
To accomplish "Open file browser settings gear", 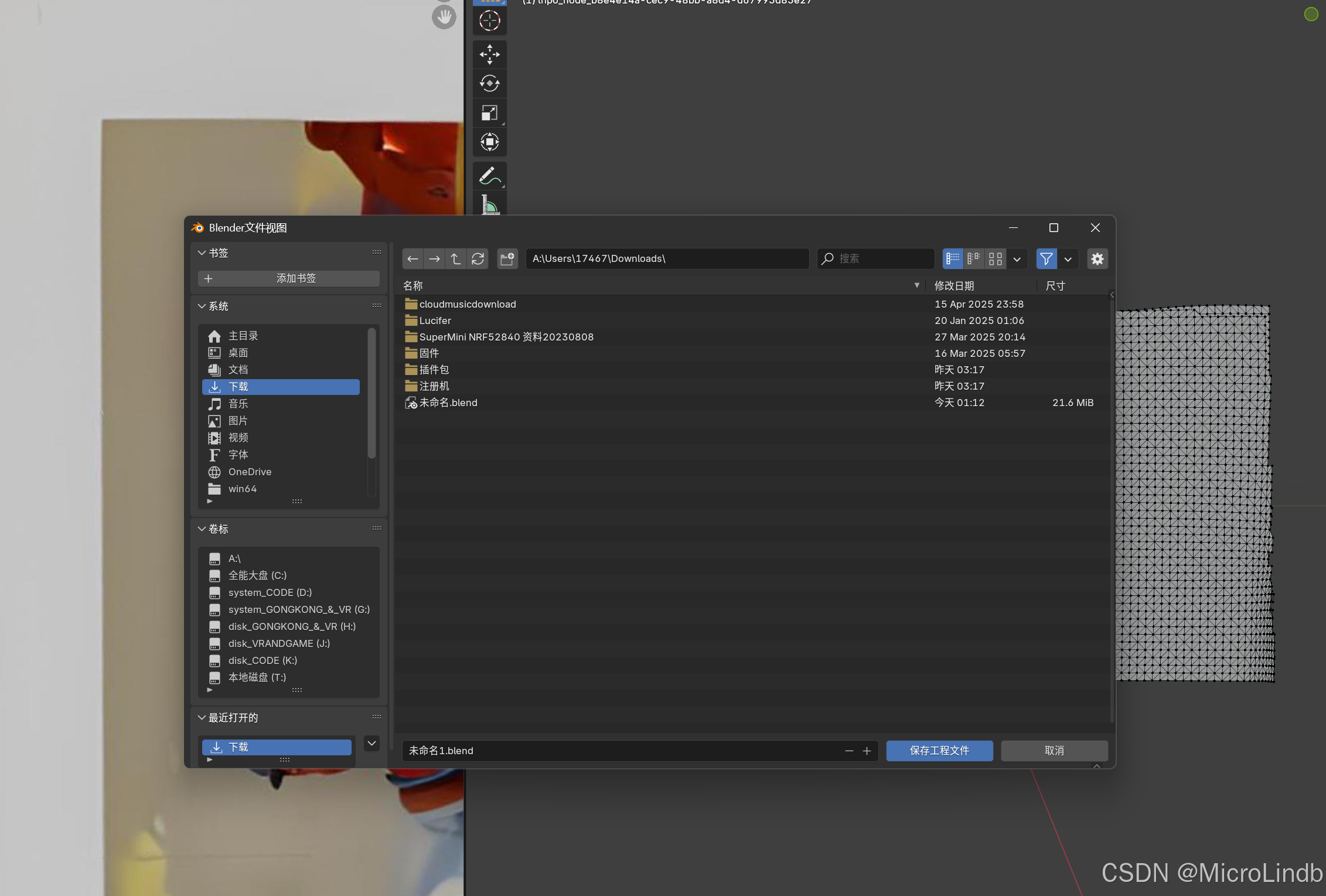I will (x=1097, y=258).
